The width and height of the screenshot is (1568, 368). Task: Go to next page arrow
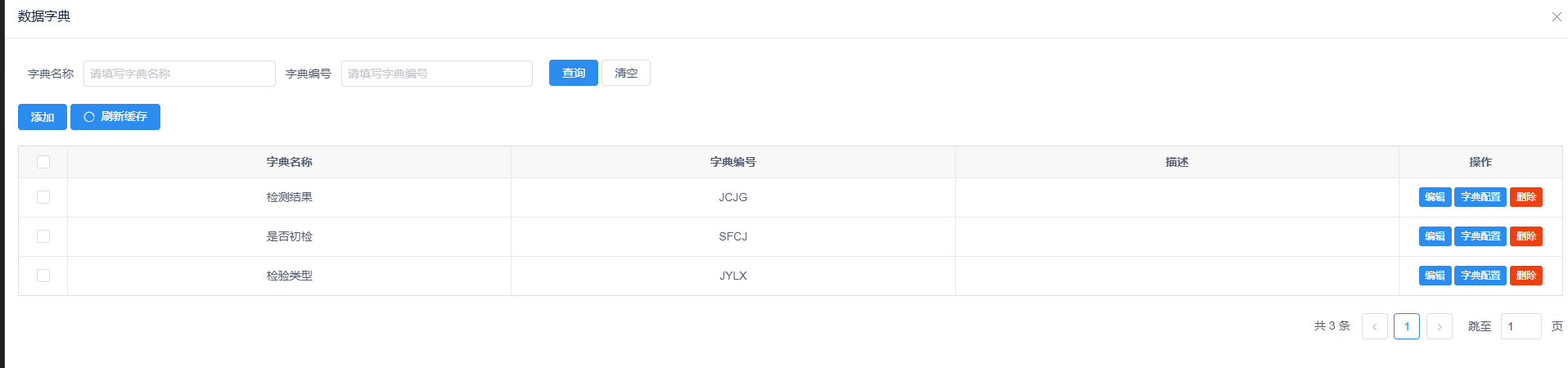pos(1439,326)
